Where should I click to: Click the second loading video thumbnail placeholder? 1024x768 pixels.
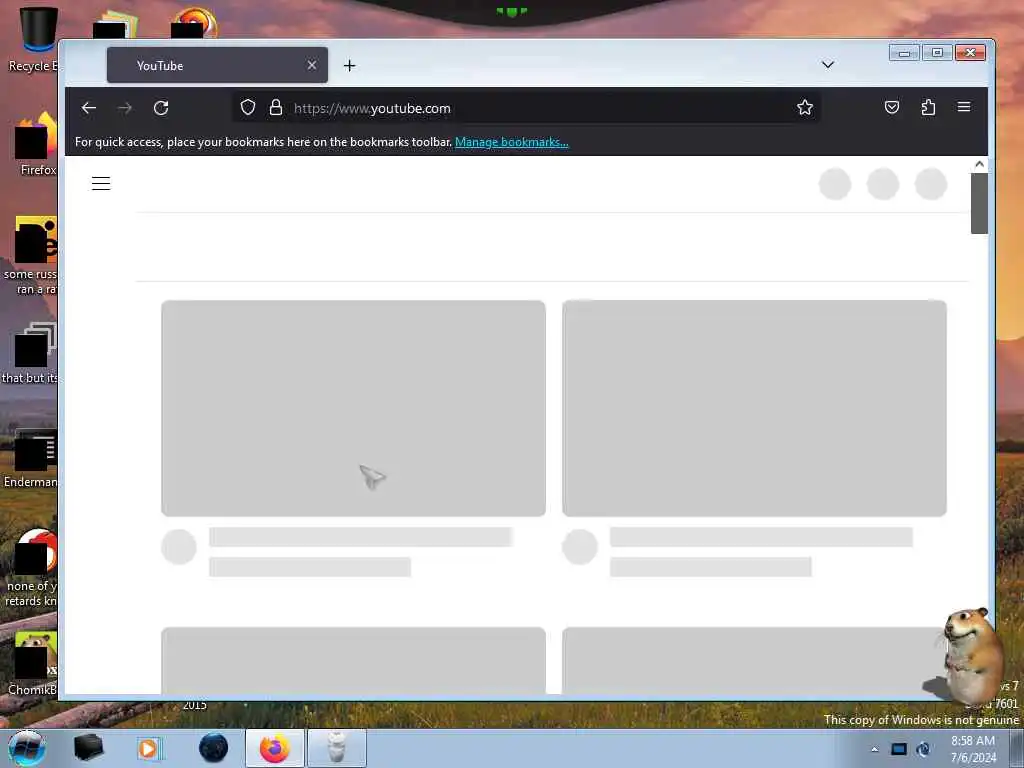tap(754, 408)
